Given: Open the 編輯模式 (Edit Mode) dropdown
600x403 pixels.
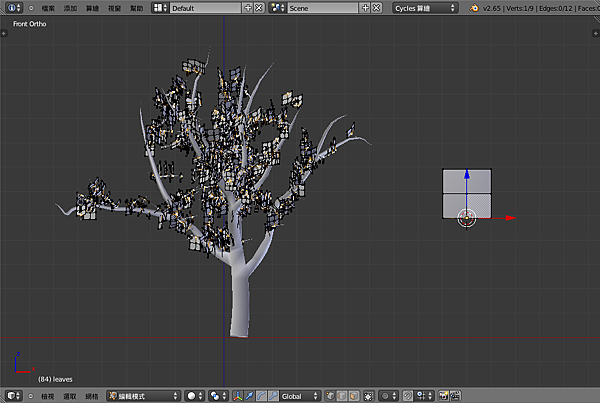Looking at the screenshot, I should coord(143,396).
